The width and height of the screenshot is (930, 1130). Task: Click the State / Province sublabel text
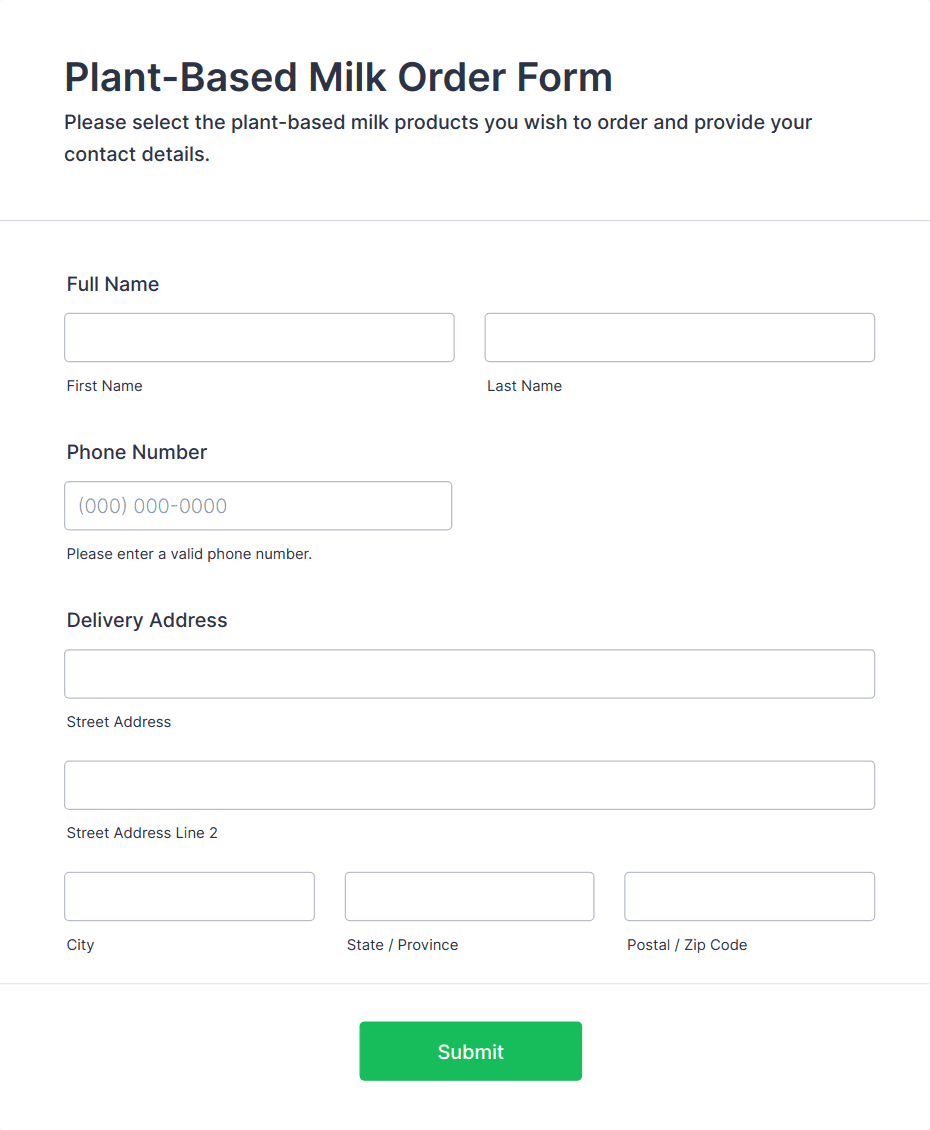402,945
